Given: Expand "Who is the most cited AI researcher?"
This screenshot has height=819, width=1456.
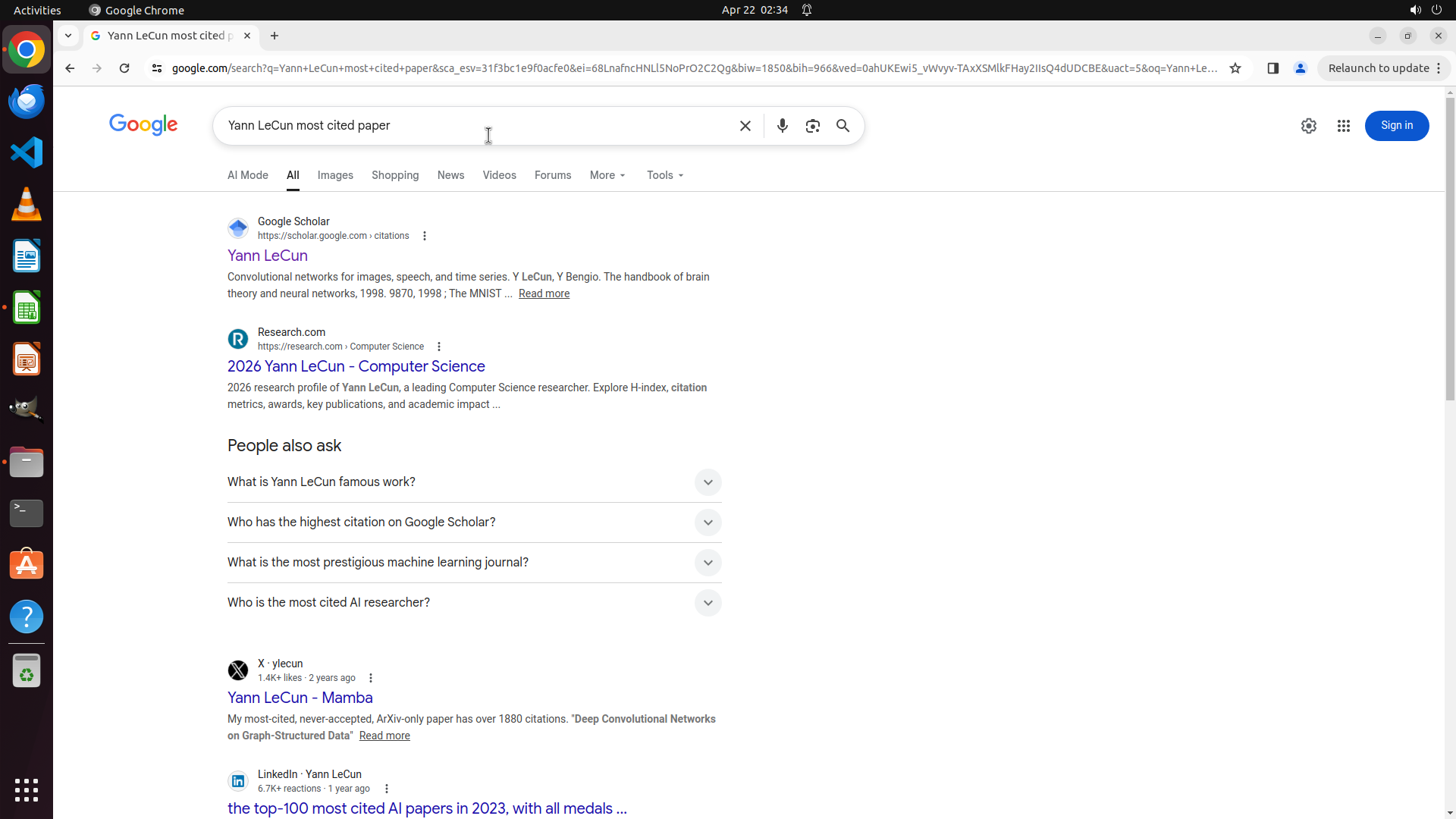Looking at the screenshot, I should [707, 603].
